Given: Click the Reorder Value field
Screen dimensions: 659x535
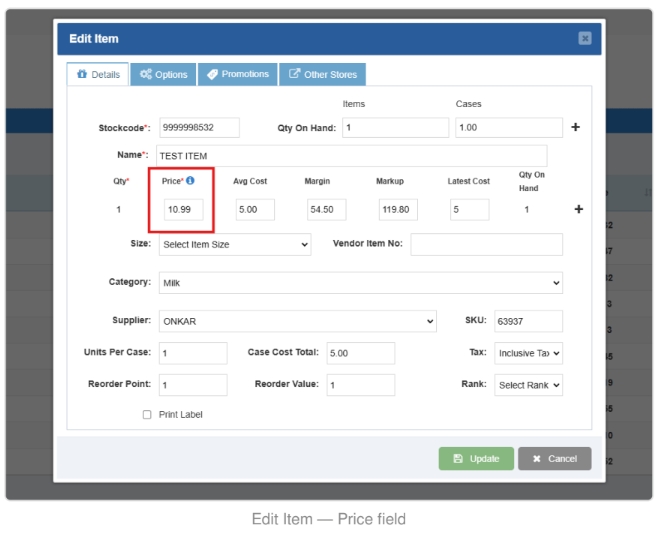Looking at the screenshot, I should tap(361, 385).
